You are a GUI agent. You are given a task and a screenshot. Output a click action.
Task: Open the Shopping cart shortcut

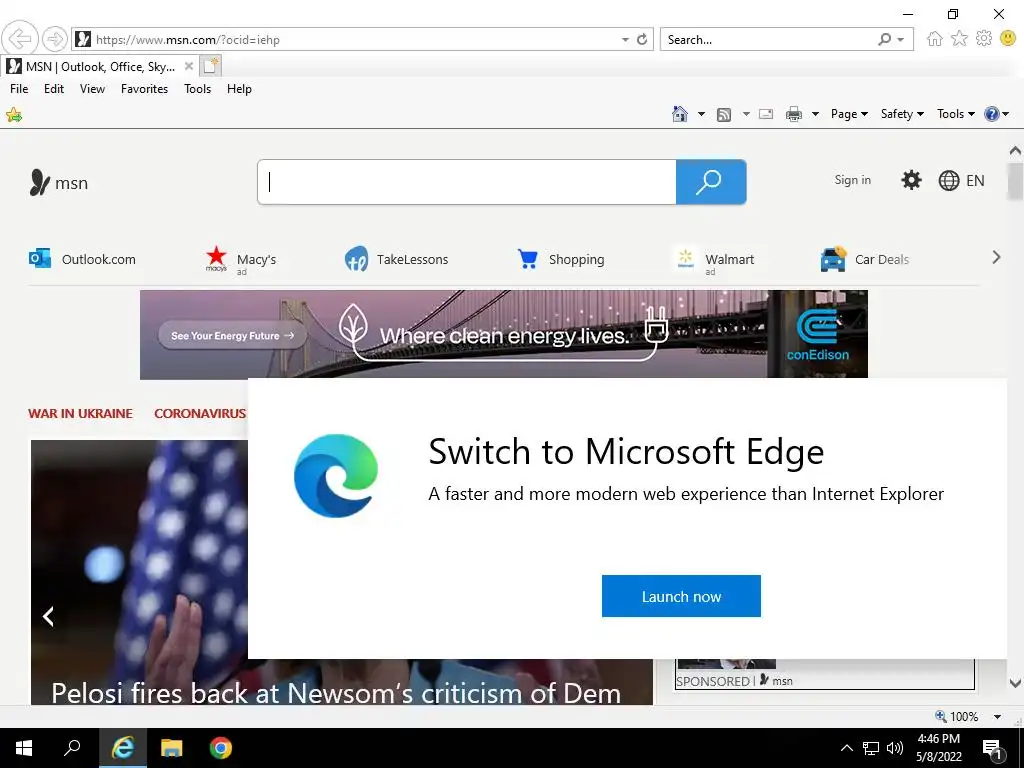560,259
